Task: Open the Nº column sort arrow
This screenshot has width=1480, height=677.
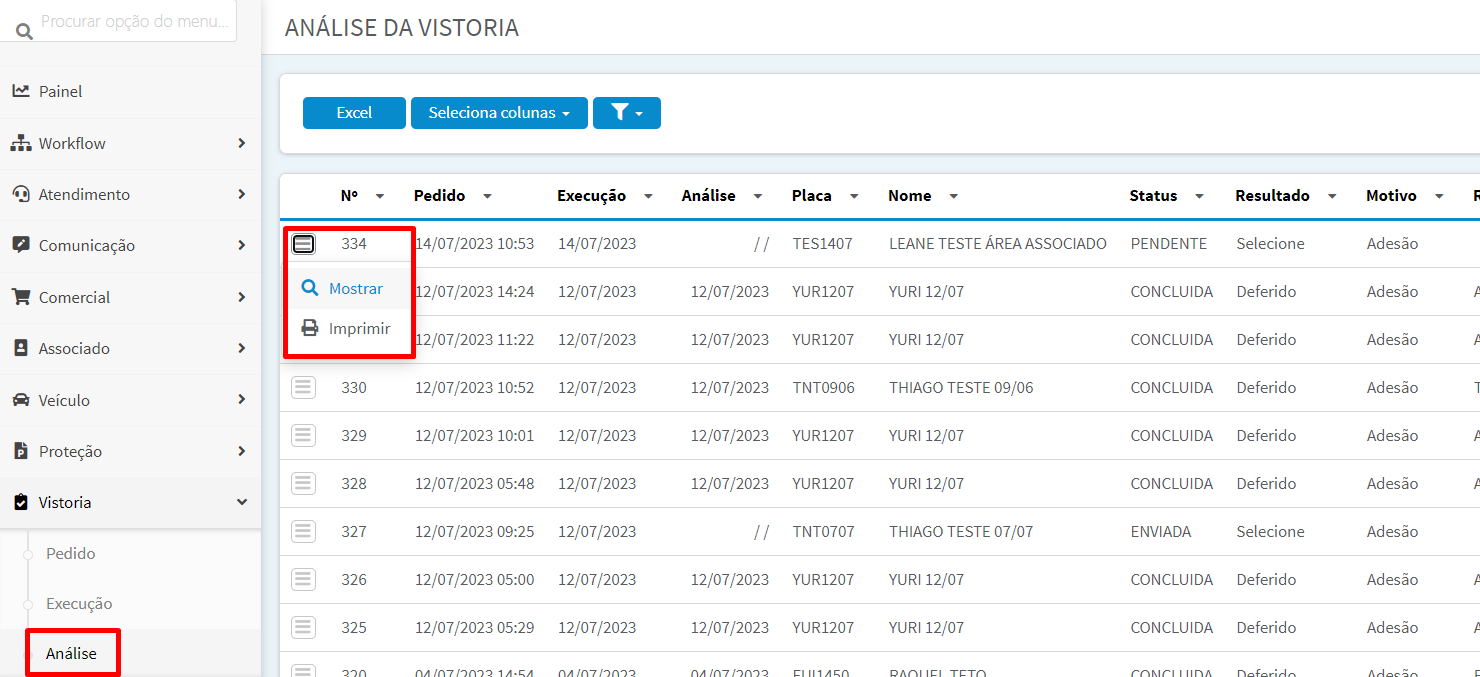Action: click(x=380, y=197)
